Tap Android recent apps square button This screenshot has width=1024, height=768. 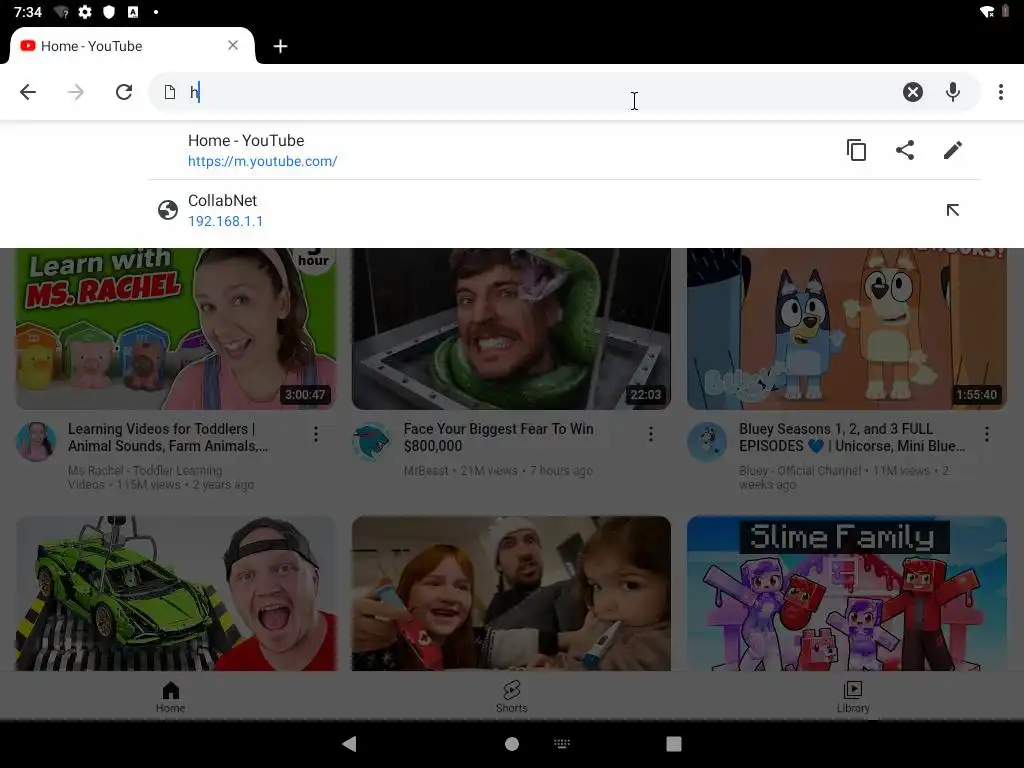point(674,744)
